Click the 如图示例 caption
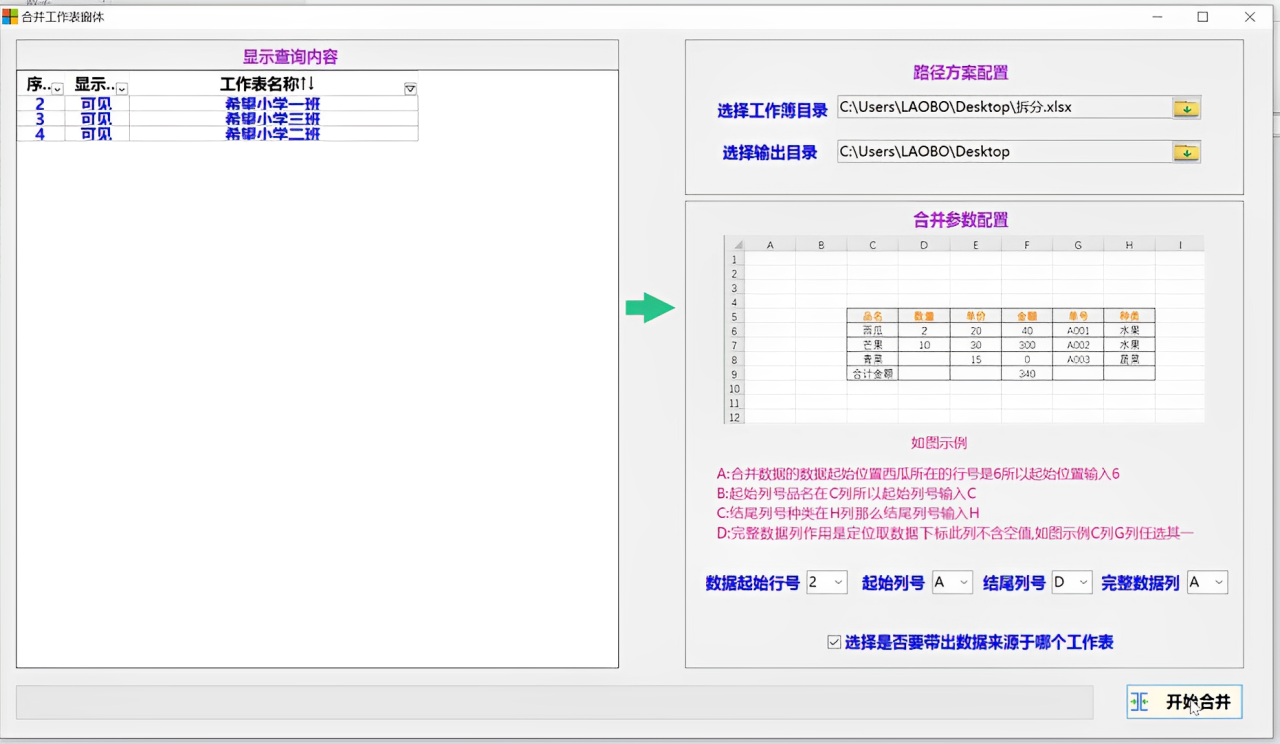This screenshot has height=744, width=1280. [x=938, y=443]
